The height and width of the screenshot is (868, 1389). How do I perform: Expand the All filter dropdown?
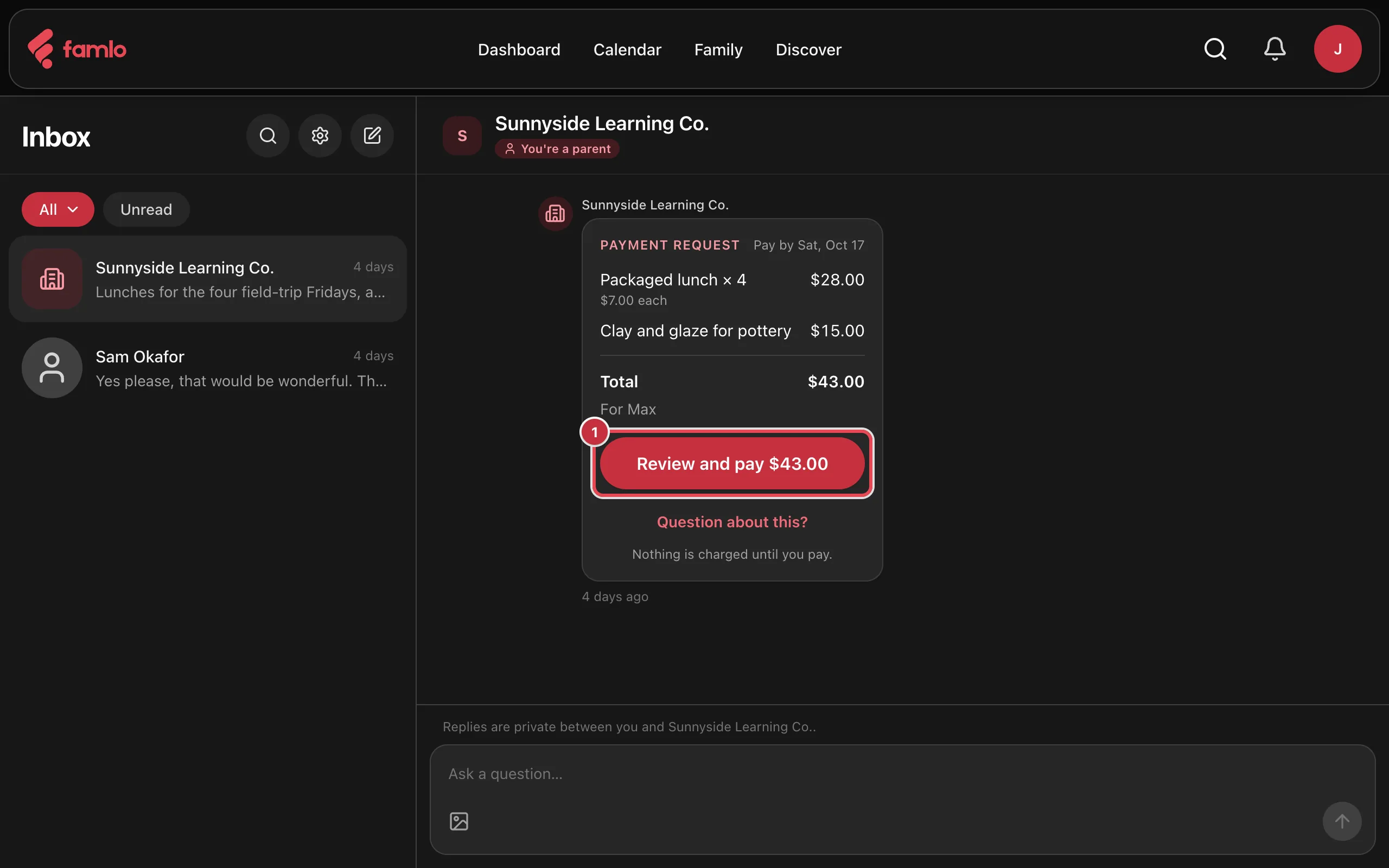click(58, 209)
